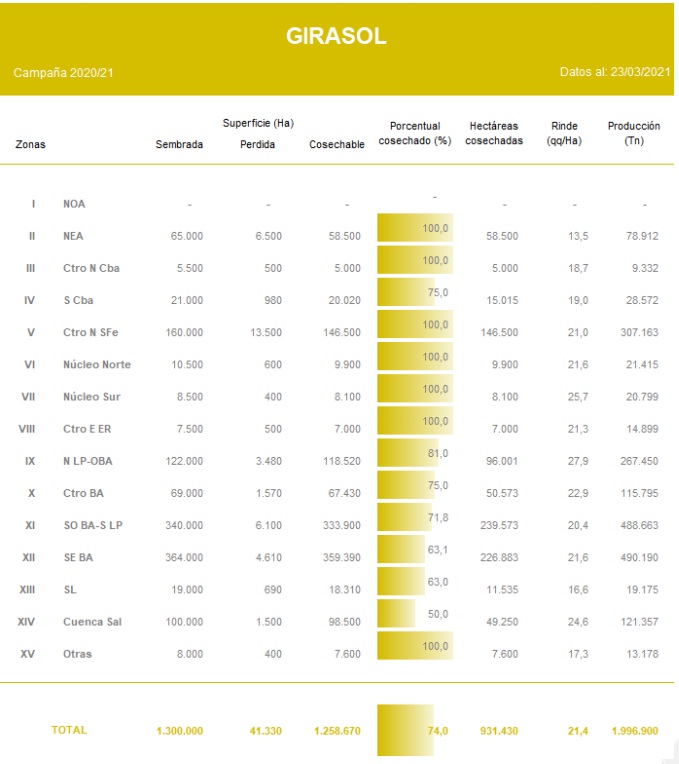Click the TOTAL row label
The height and width of the screenshot is (764, 679).
pyautogui.click(x=69, y=730)
